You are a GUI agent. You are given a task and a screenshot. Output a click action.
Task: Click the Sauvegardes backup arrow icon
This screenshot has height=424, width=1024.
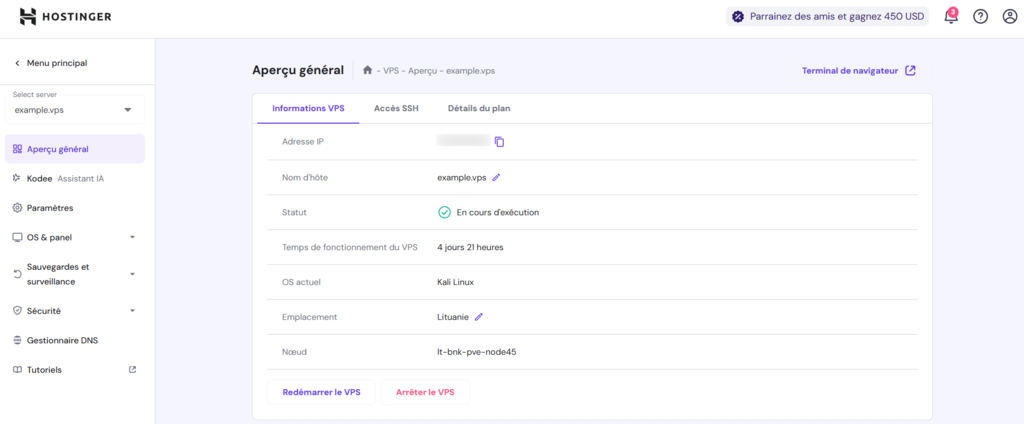coord(18,274)
